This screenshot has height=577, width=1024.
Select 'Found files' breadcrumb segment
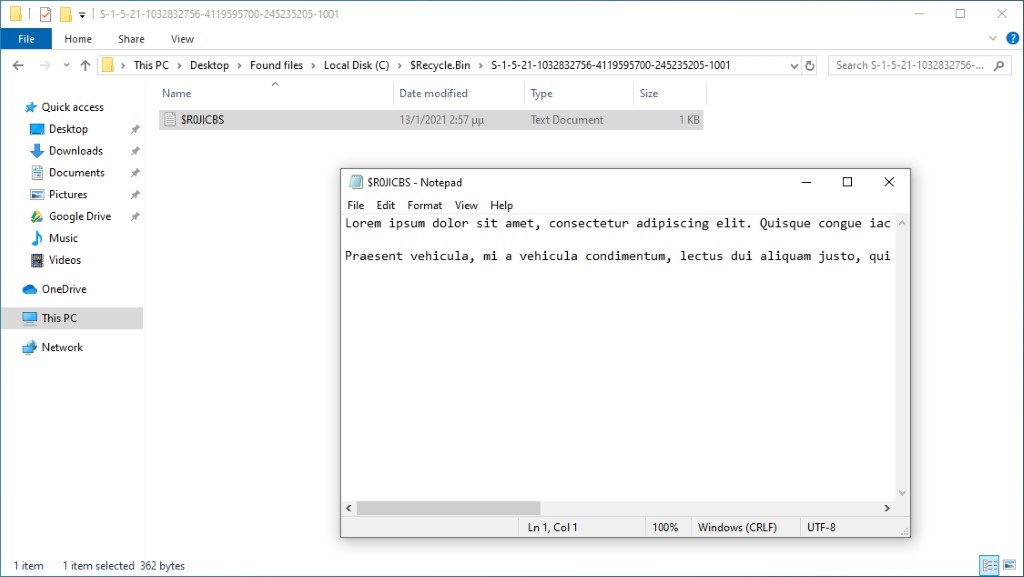coord(276,65)
